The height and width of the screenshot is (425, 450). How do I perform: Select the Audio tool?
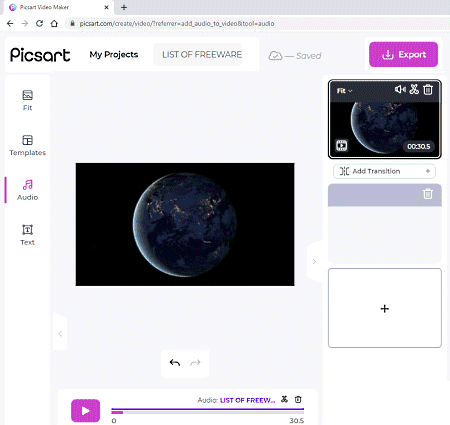coord(27,190)
